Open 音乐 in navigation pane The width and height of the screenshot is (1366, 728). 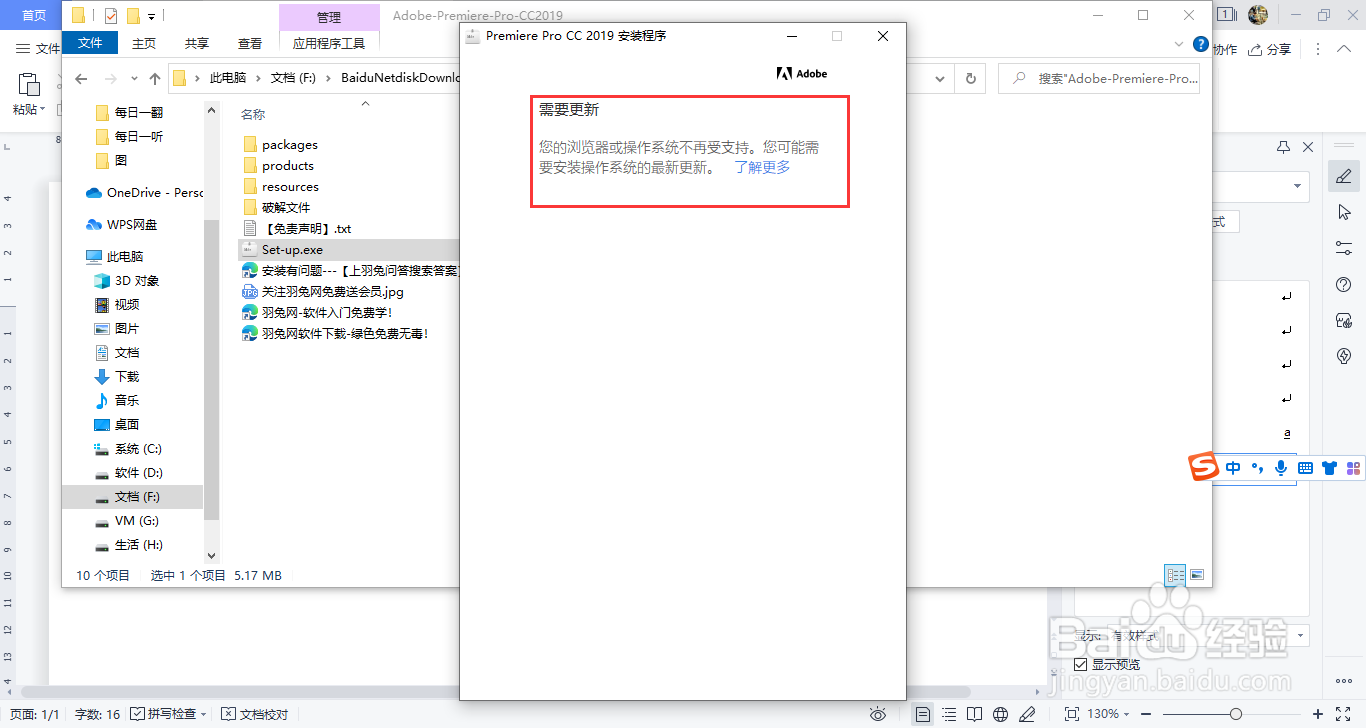pos(116,401)
